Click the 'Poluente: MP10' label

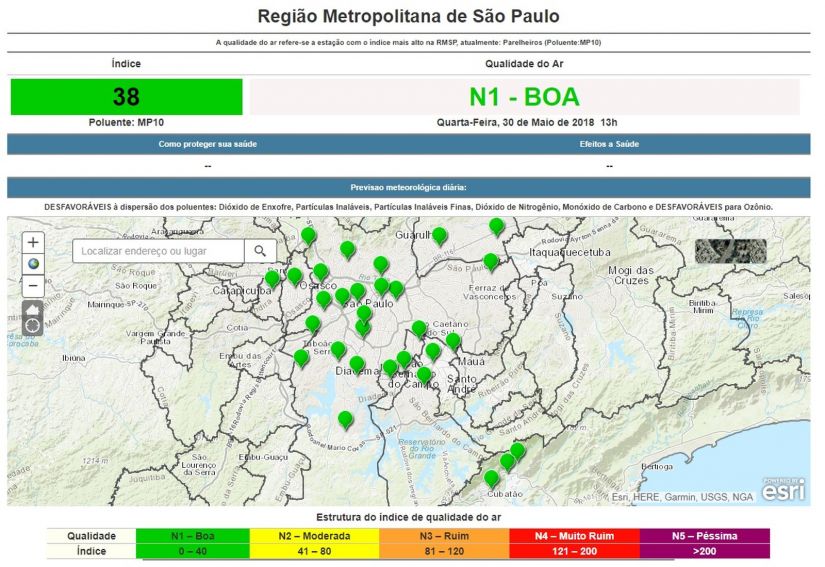pyautogui.click(x=126, y=123)
